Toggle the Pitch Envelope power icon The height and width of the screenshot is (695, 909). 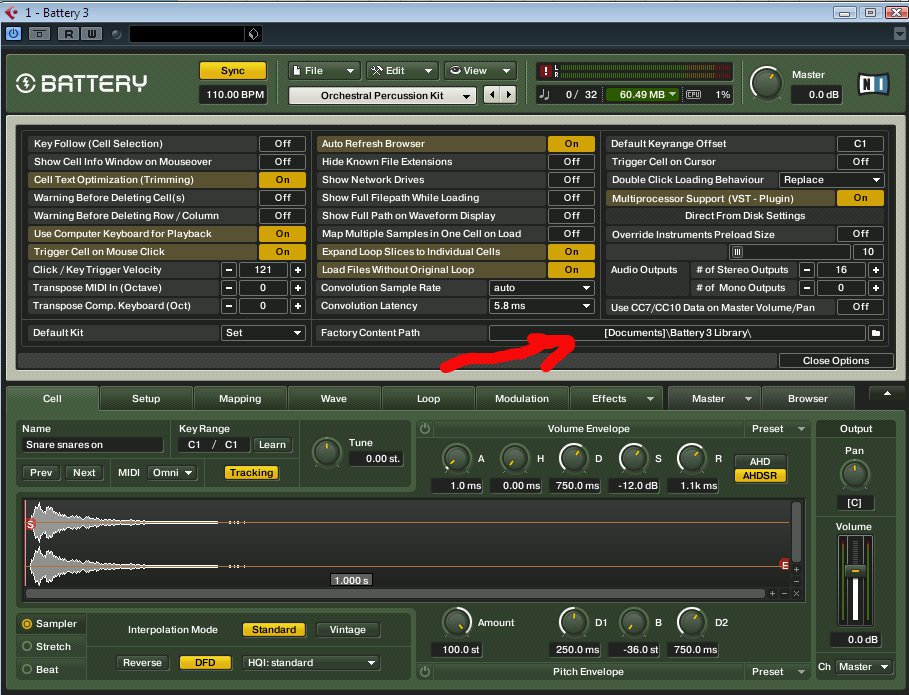425,671
